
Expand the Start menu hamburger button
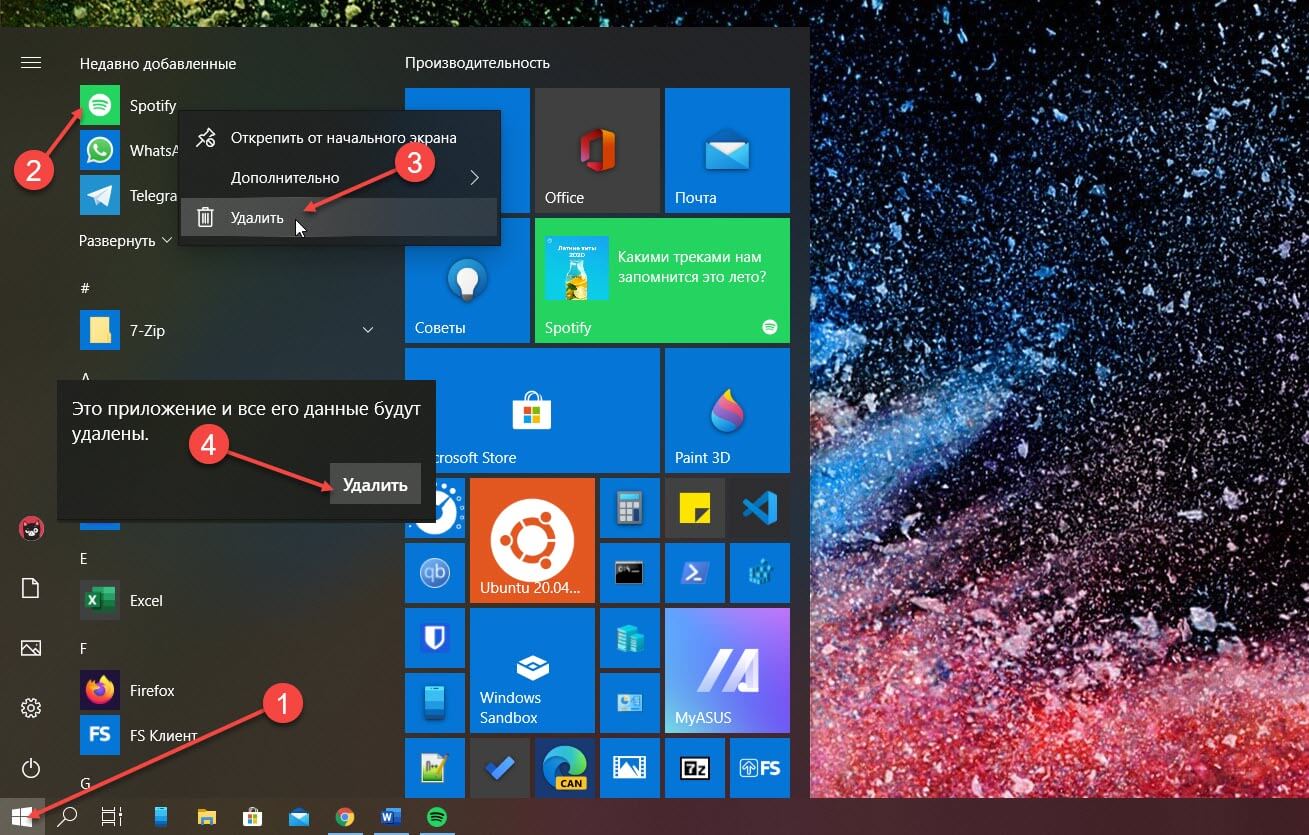(x=31, y=63)
